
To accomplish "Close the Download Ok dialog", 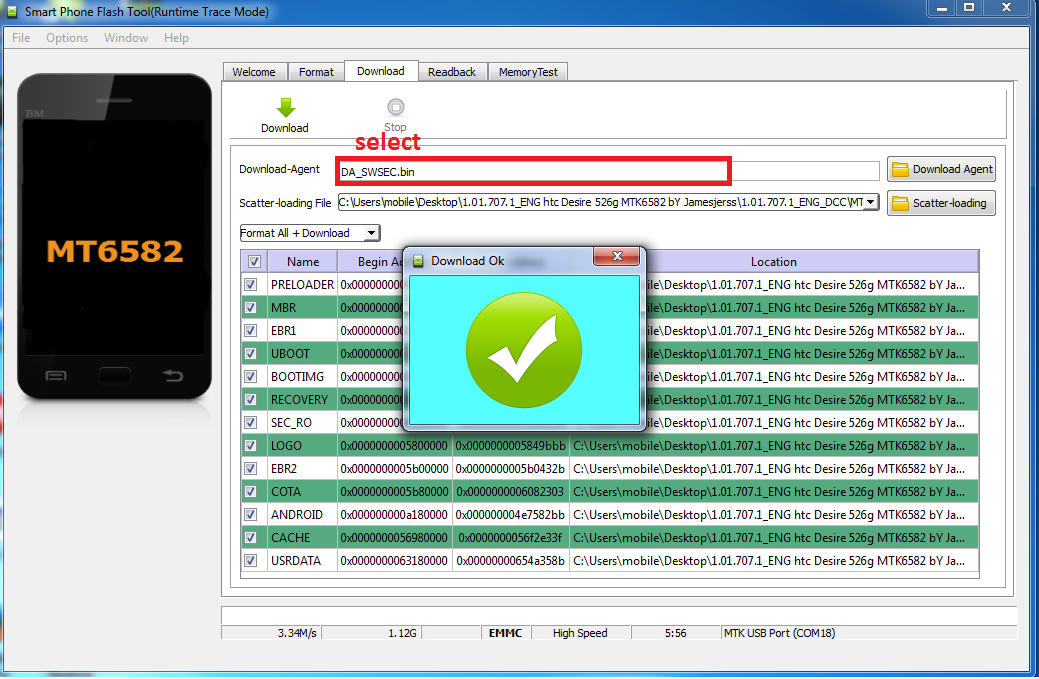I will coord(617,256).
